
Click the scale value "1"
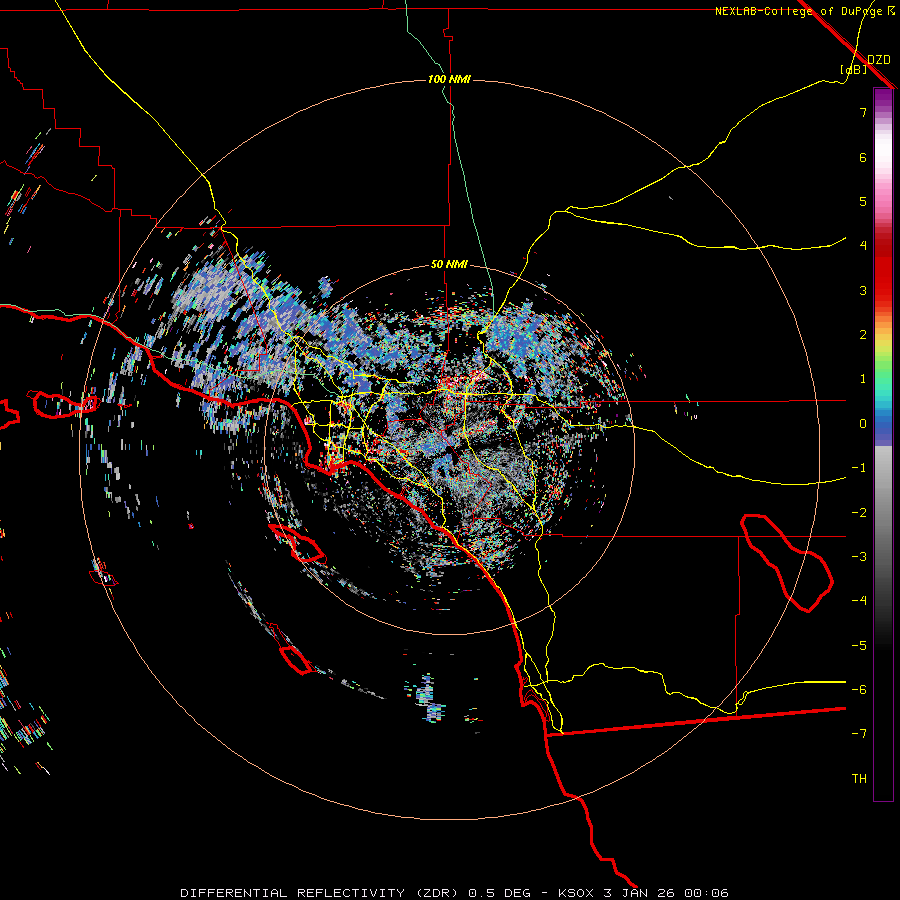(x=863, y=379)
